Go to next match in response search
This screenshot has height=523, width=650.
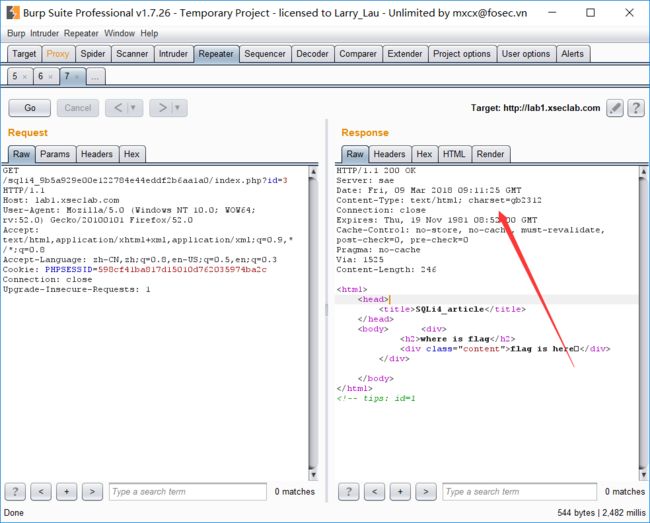(426, 492)
